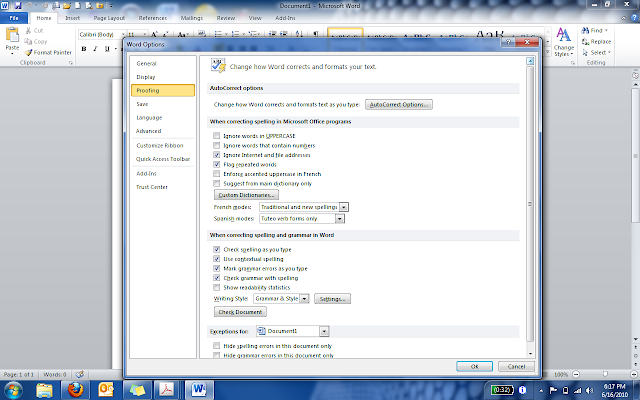The width and height of the screenshot is (640, 400).
Task: Click the AutoCorrect Options button
Action: [399, 104]
